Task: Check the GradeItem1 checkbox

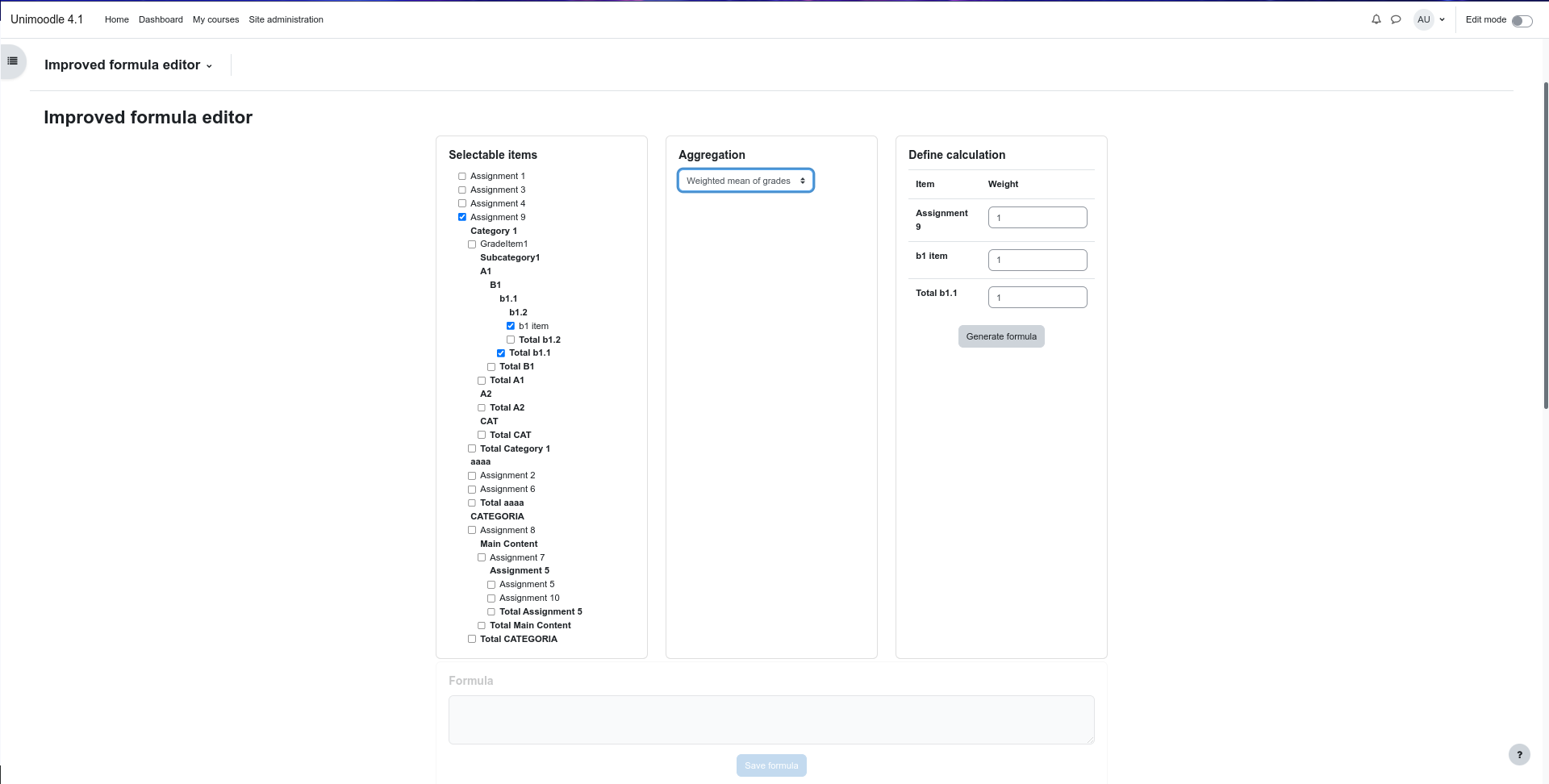Action: (472, 244)
